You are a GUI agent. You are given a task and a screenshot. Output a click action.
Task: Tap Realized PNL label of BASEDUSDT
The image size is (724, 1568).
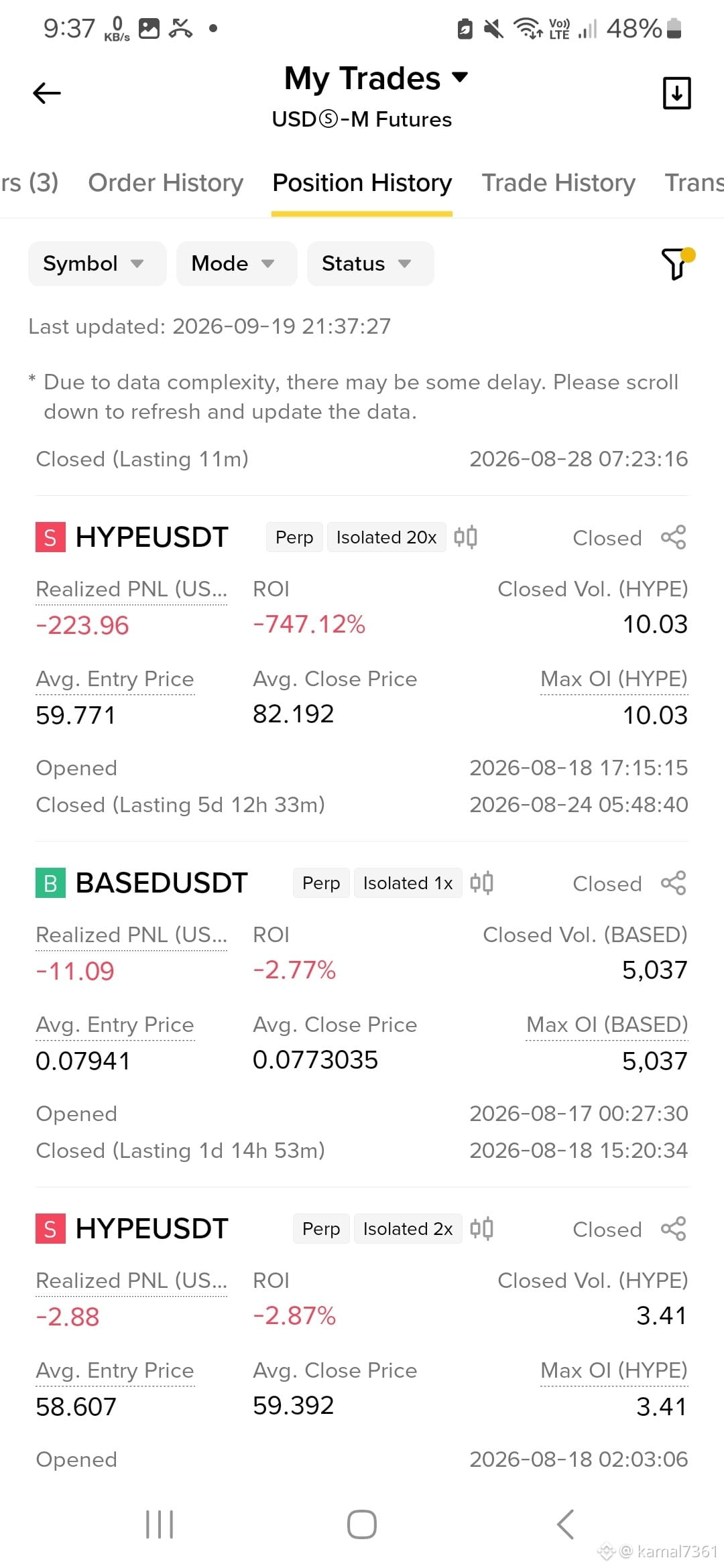(131, 935)
